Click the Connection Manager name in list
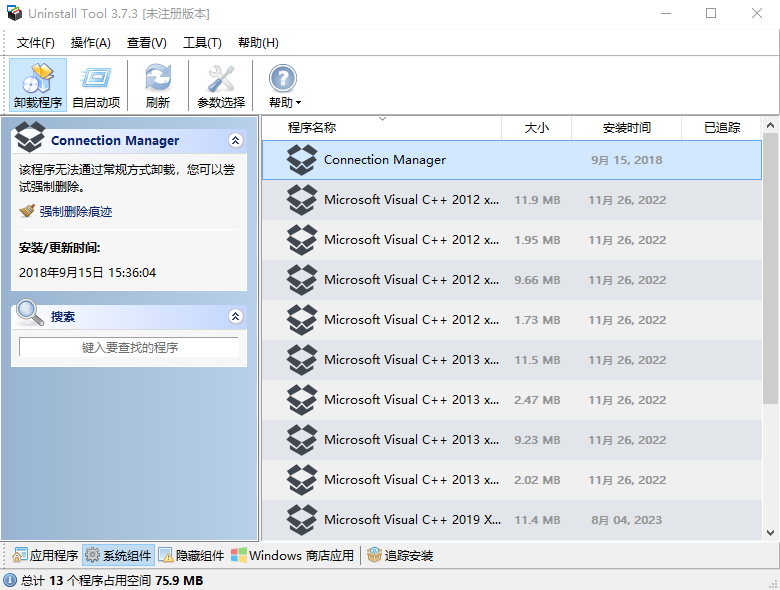Viewport: 780px width, 590px height. click(x=385, y=160)
